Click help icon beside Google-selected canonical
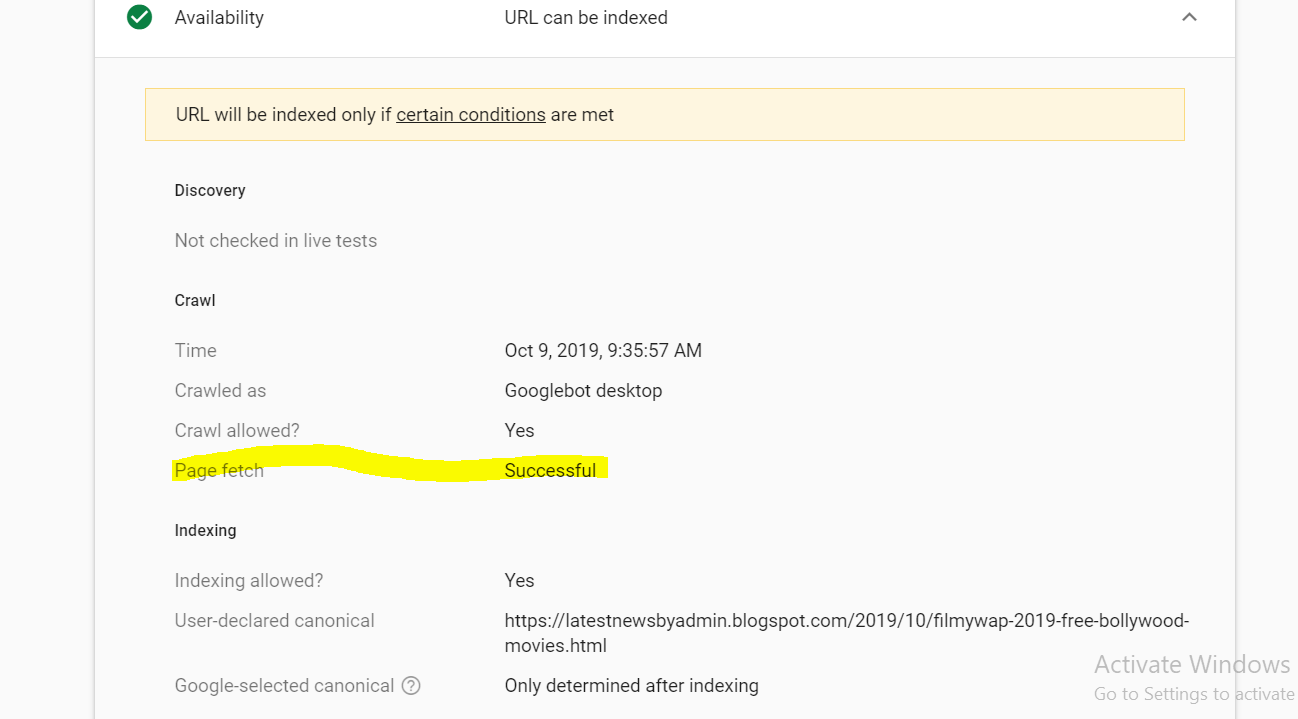Screen dimensions: 1298x719 (x=411, y=686)
